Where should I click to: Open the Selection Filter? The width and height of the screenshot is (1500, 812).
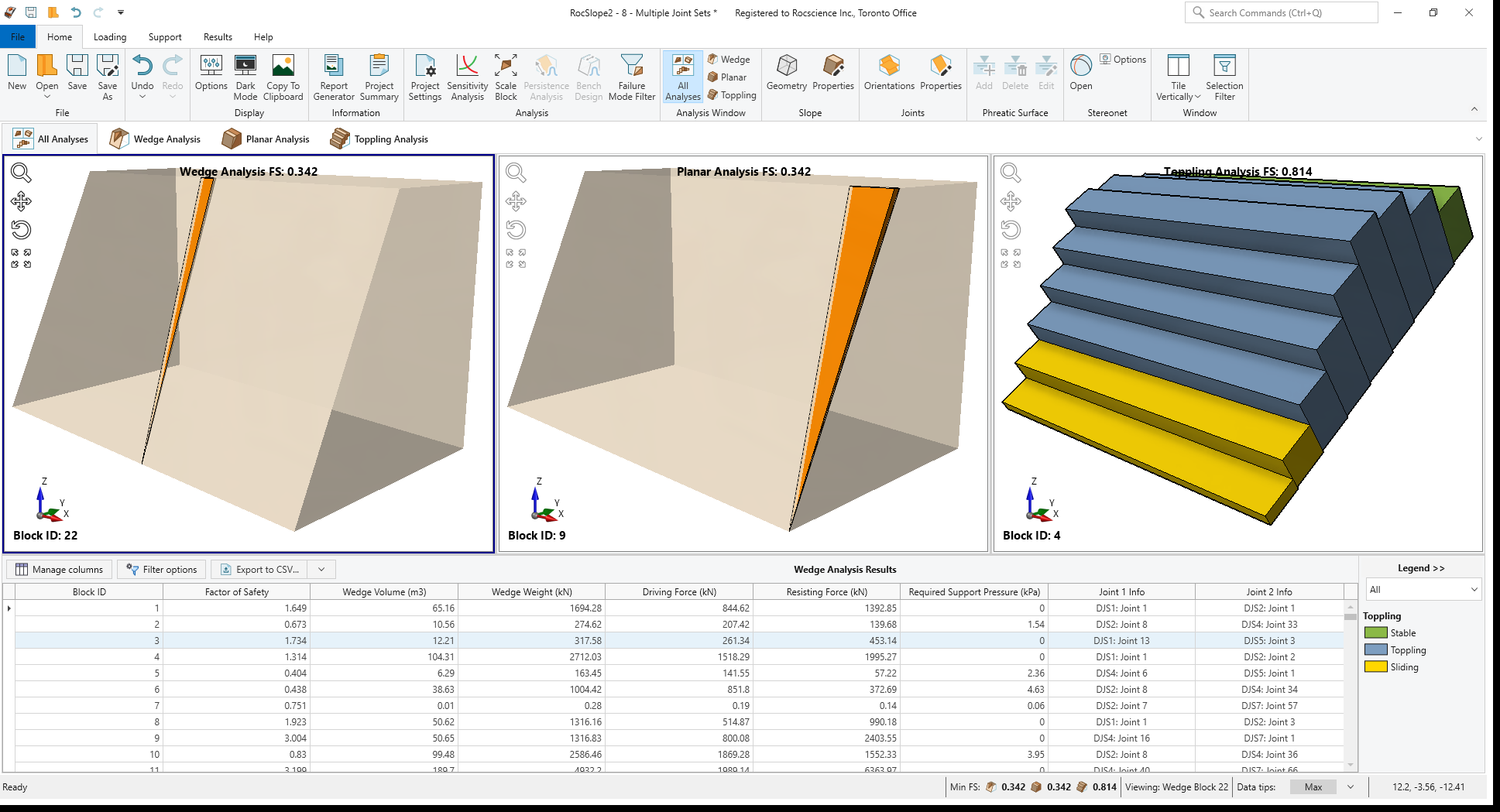[1224, 77]
